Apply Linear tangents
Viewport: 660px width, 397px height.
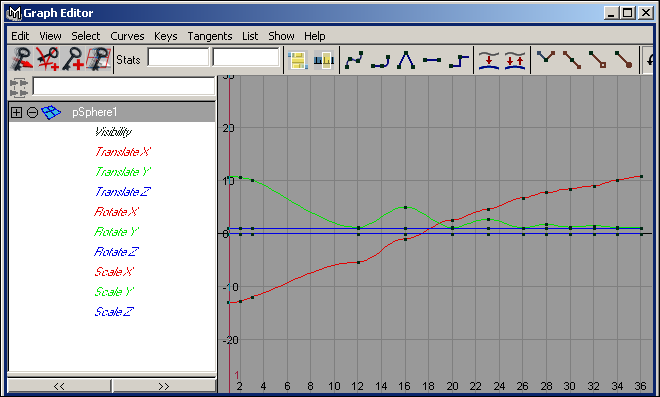406,60
